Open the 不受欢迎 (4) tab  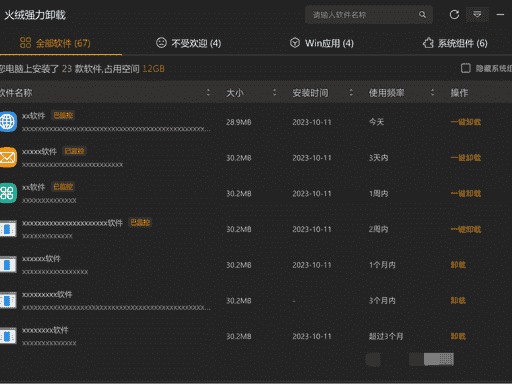189,43
